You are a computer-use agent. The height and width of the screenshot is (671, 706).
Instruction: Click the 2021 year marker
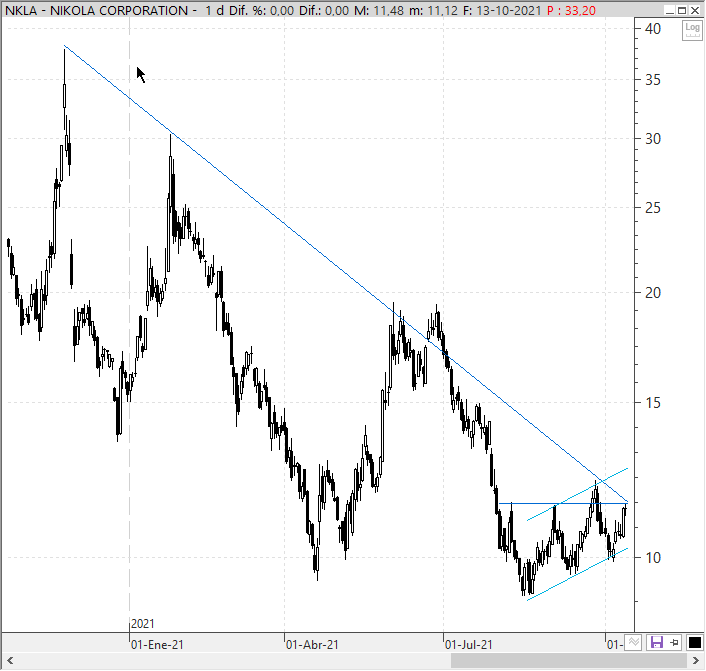143,624
